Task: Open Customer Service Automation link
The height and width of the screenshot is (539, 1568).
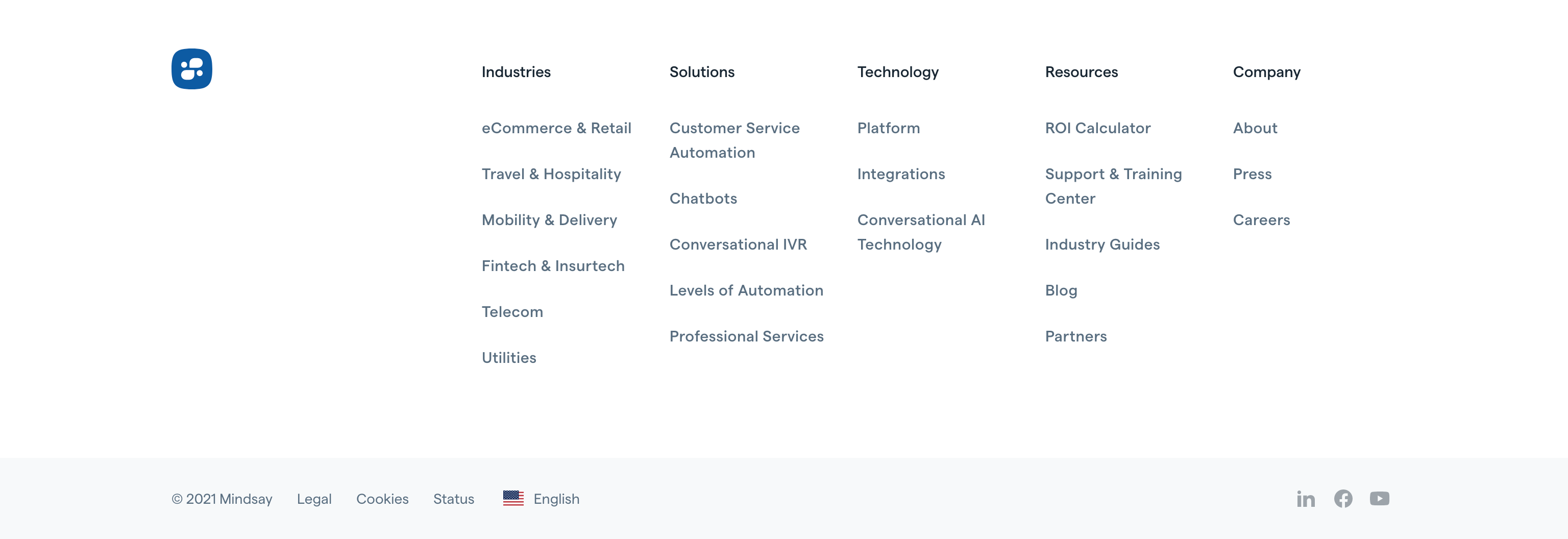Action: [734, 140]
